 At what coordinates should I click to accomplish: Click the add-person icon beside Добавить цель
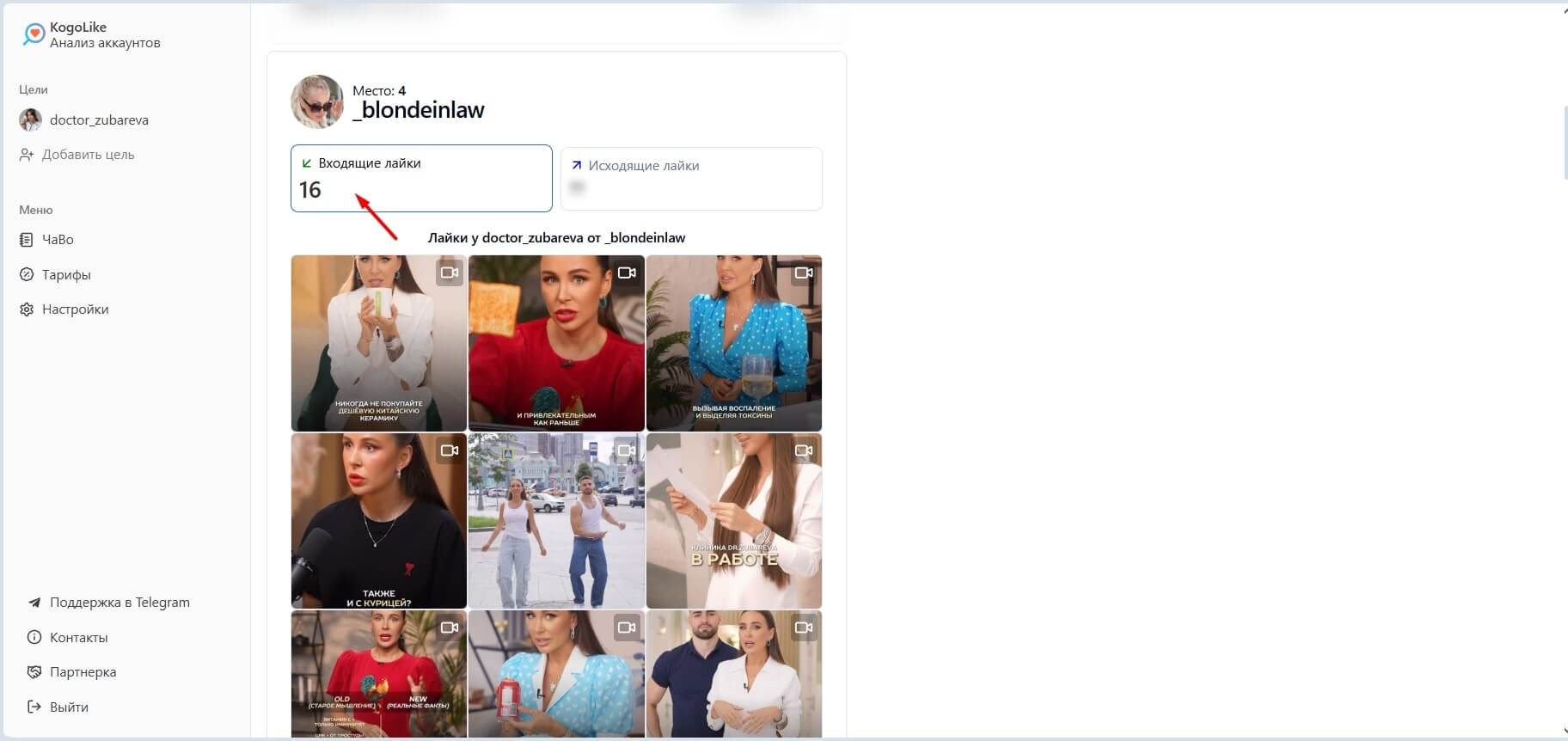[27, 155]
